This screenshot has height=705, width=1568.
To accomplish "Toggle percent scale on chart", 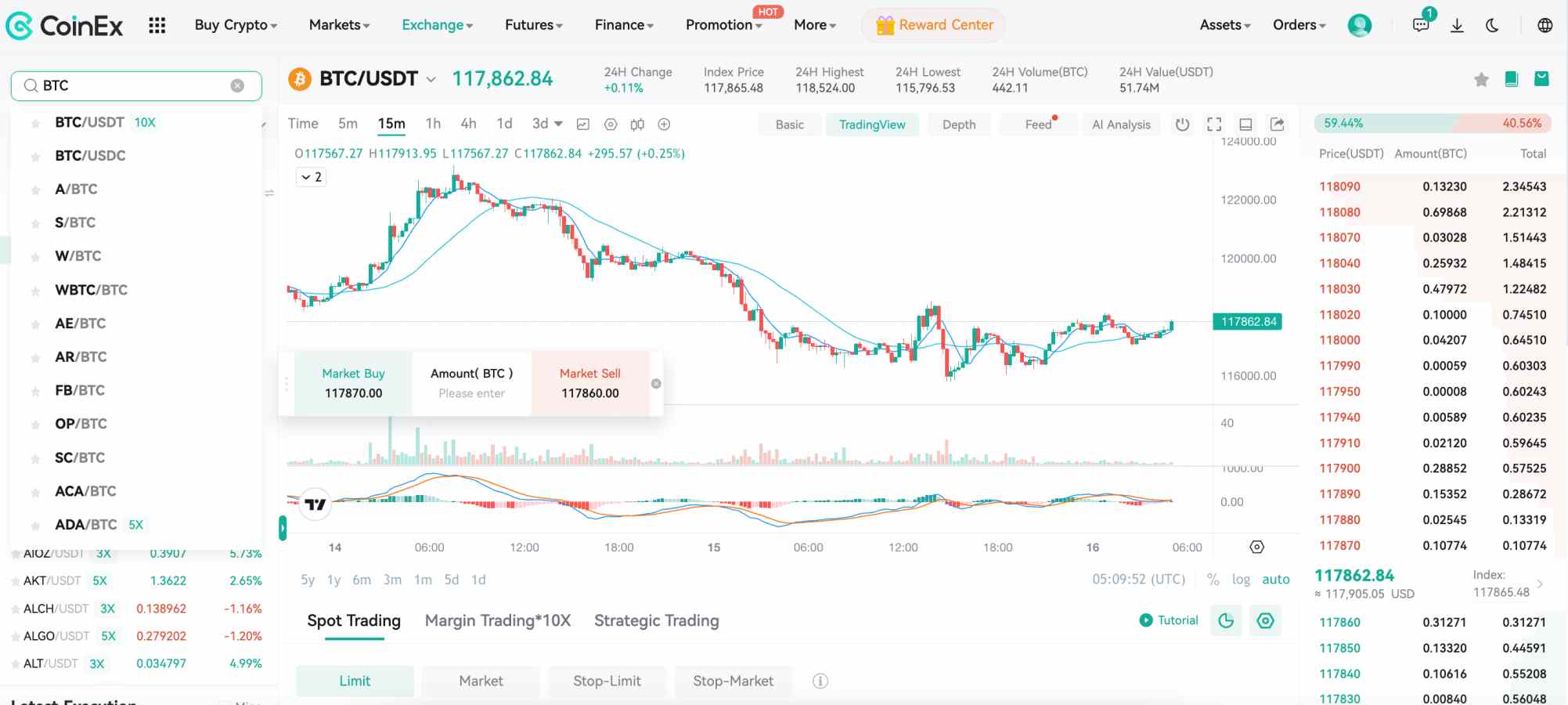I will pos(1213,579).
